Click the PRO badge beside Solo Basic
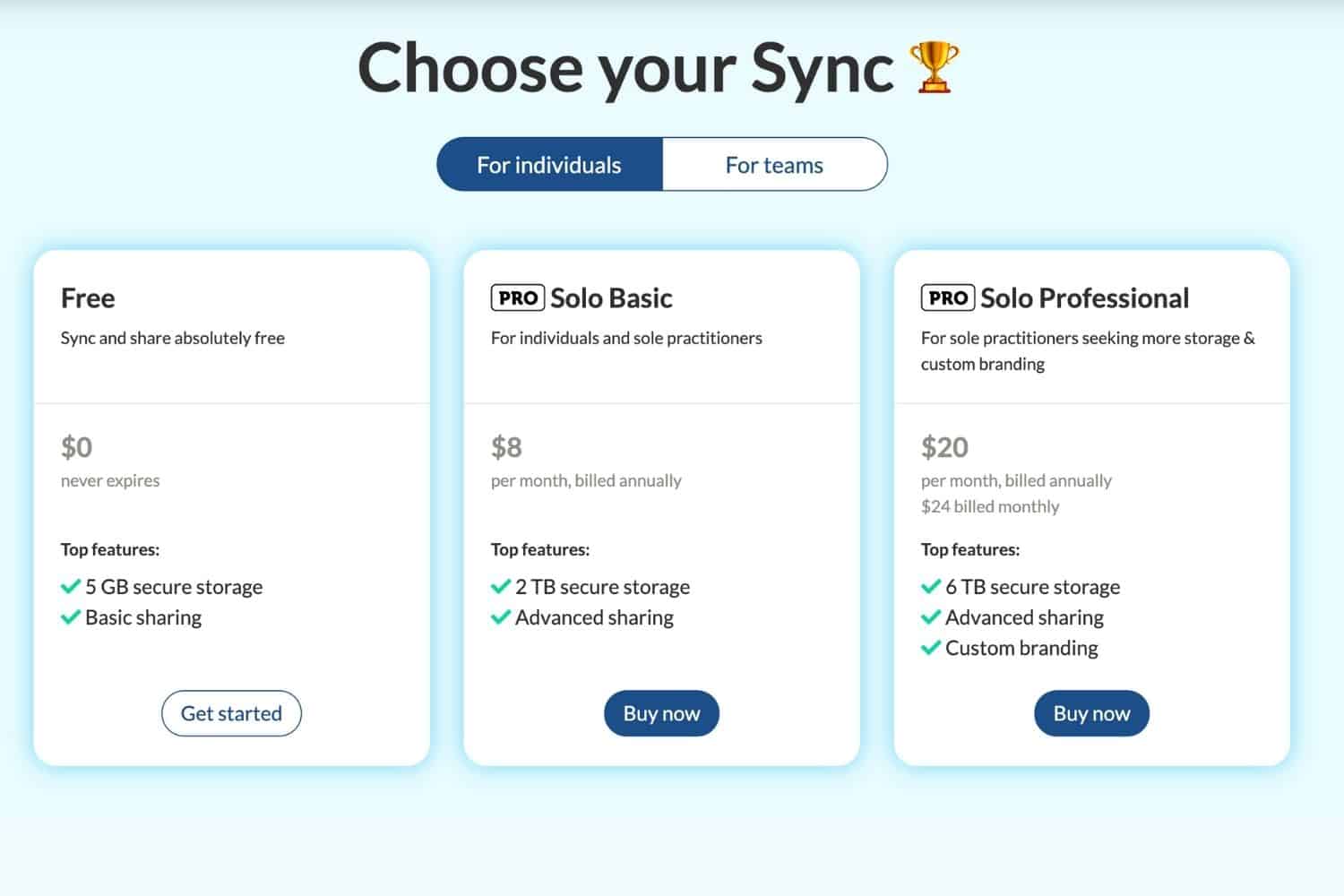The image size is (1344, 896). click(518, 297)
